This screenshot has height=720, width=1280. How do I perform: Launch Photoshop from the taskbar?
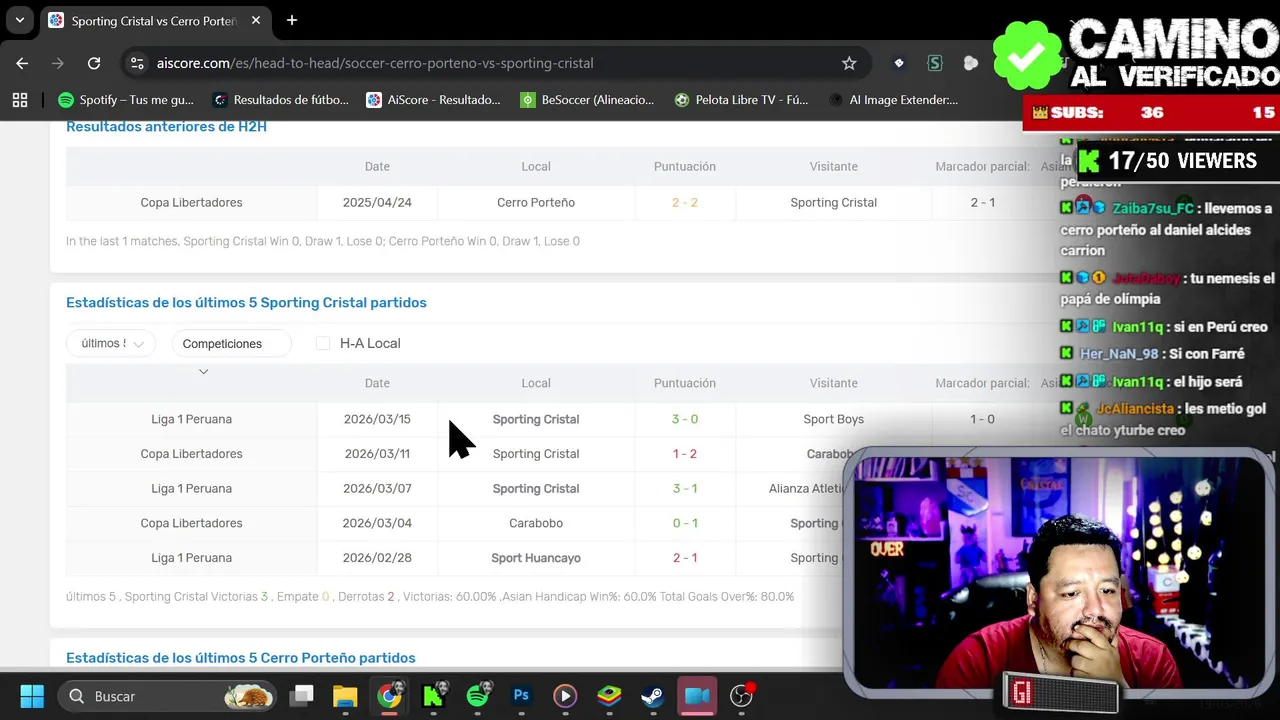(x=521, y=696)
